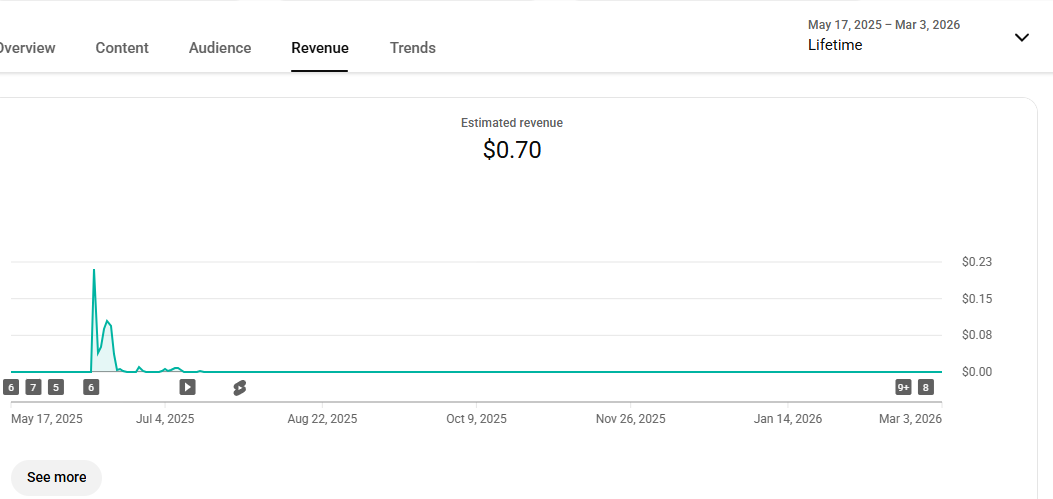The width and height of the screenshot is (1053, 499).
Task: Click the marker badge labeled 7
Action: [x=33, y=387]
